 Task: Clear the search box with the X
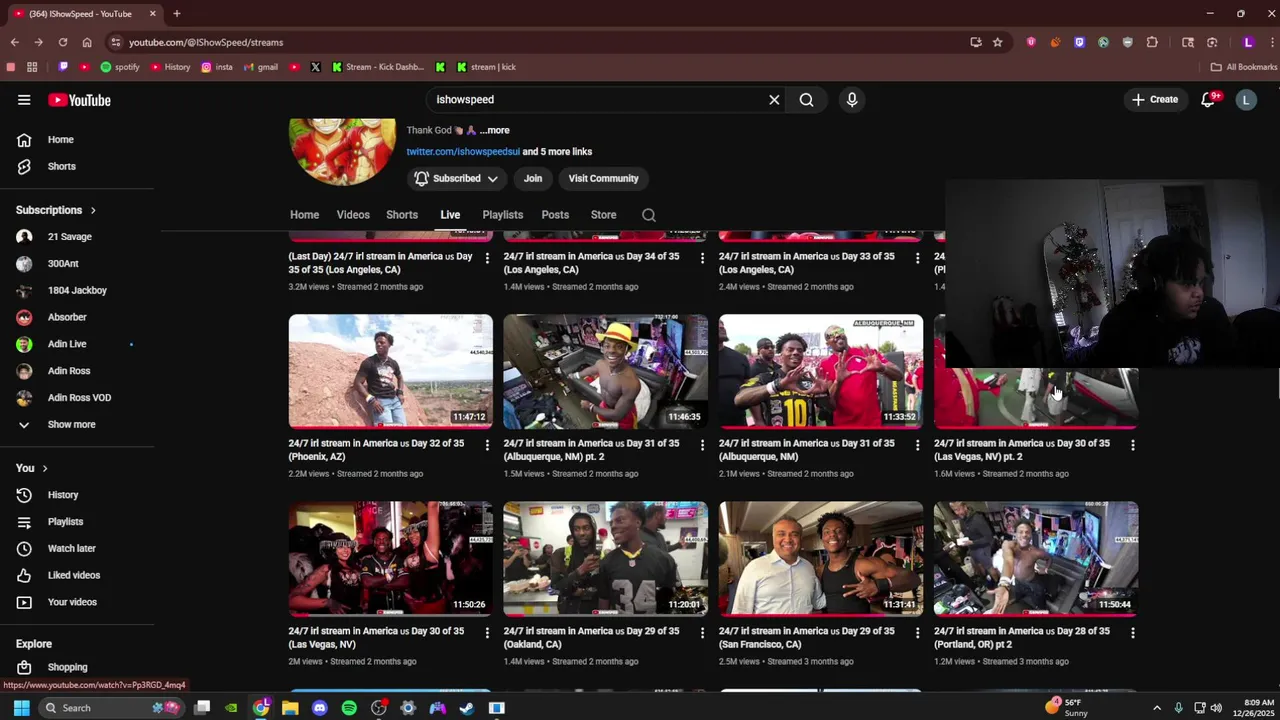(x=774, y=100)
